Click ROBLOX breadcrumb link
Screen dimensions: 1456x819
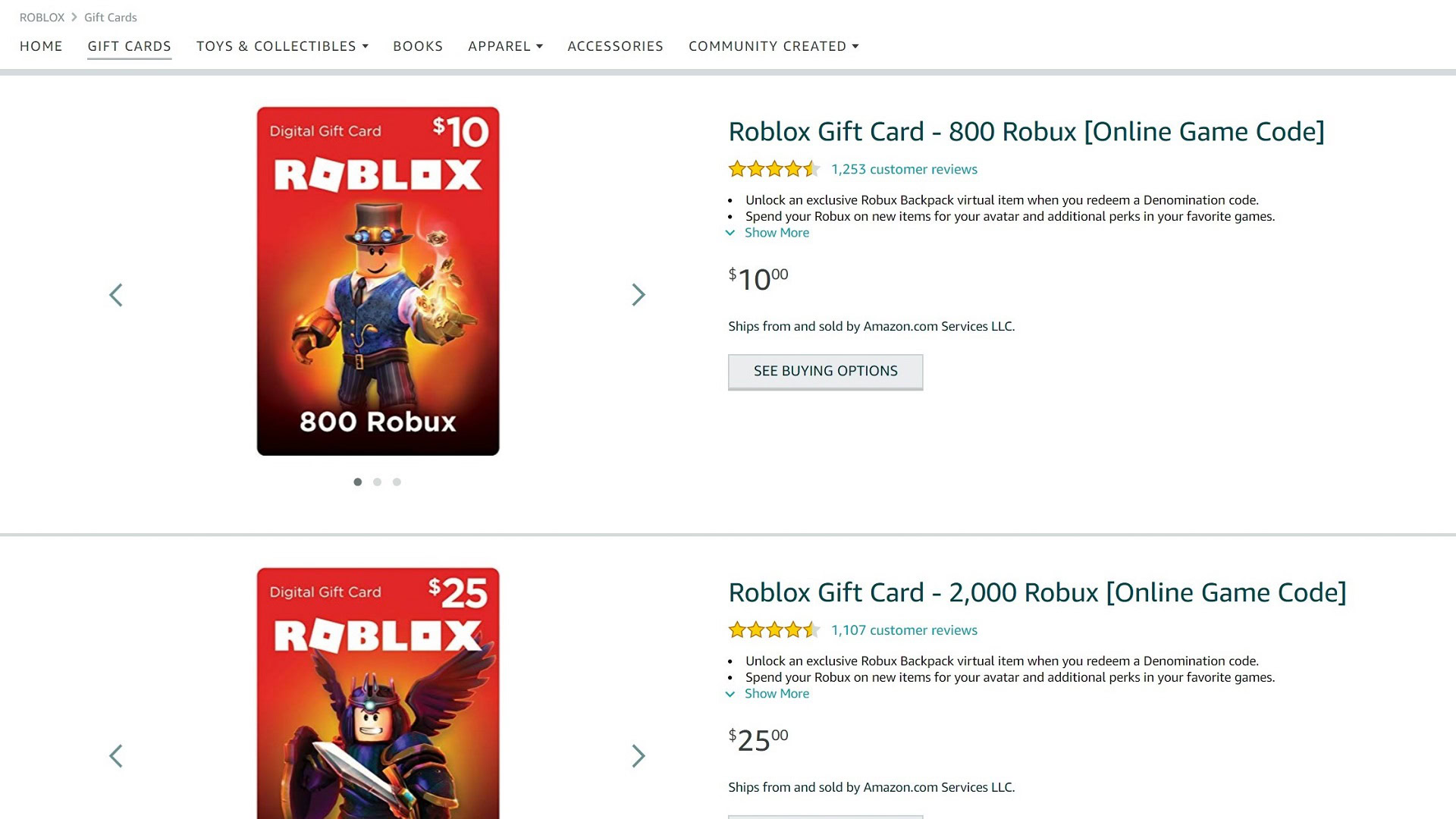(42, 17)
